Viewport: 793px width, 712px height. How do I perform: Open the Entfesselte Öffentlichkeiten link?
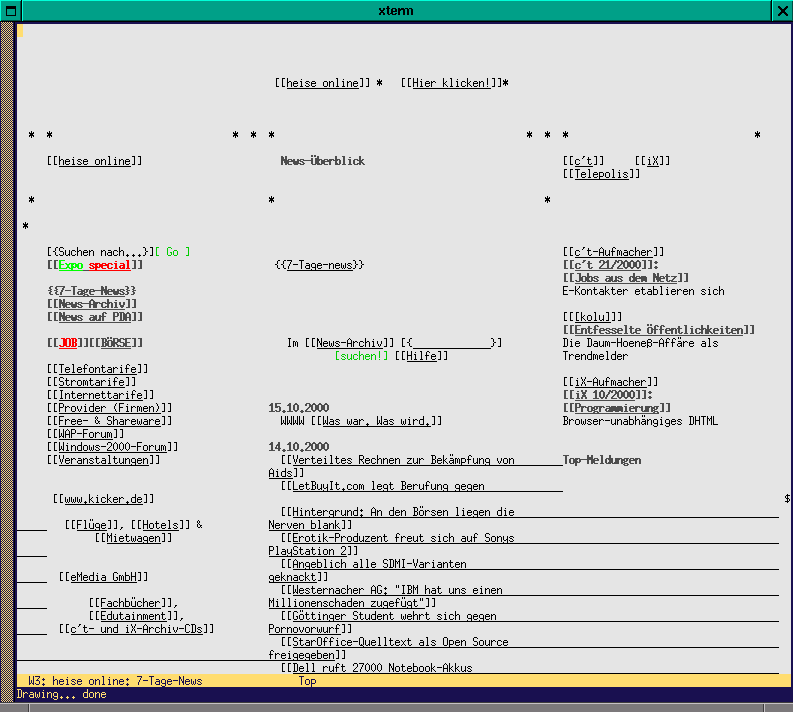point(659,330)
